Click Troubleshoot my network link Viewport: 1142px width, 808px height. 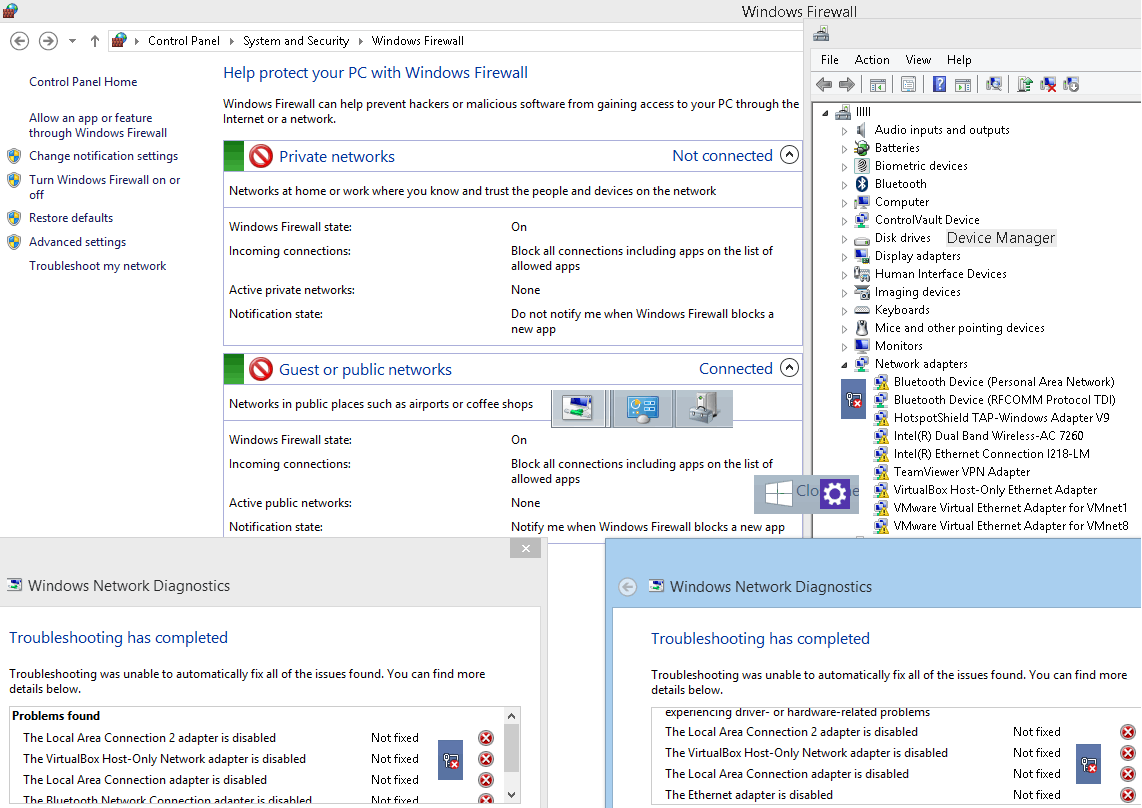click(x=98, y=266)
